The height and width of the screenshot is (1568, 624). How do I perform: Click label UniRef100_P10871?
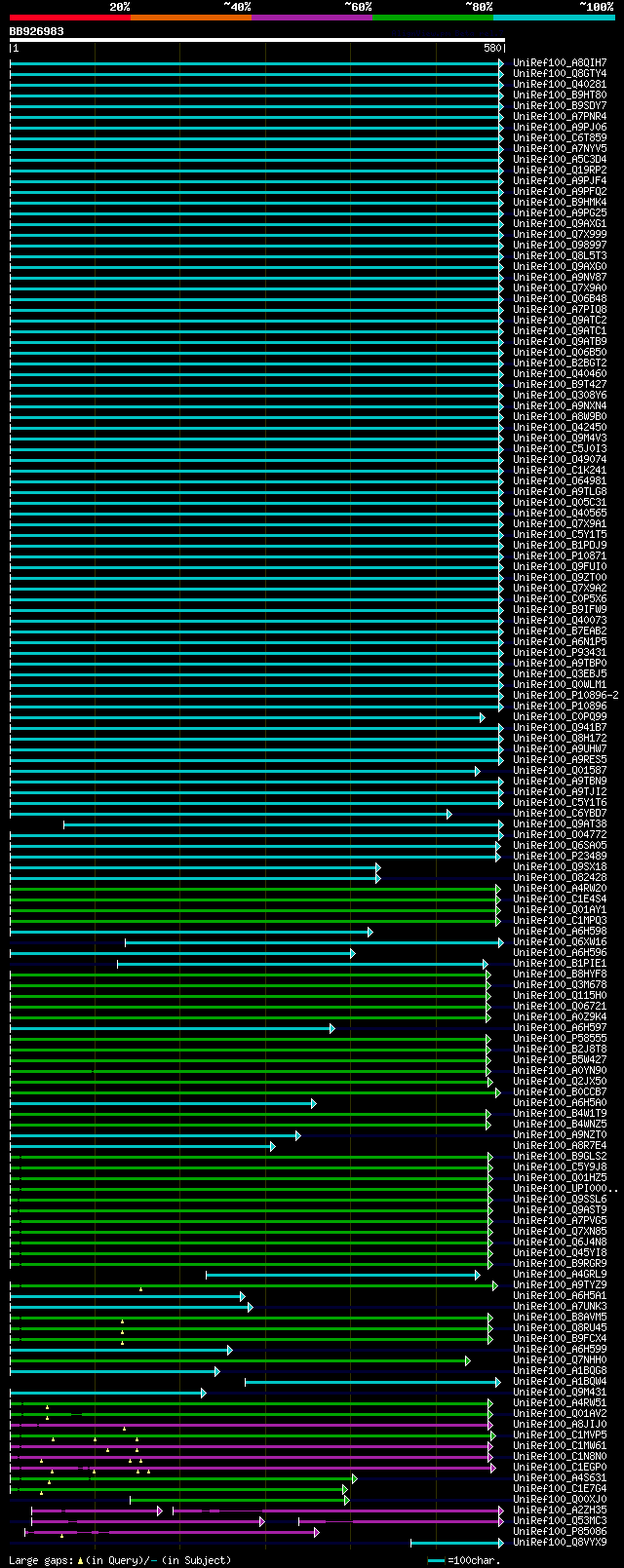point(560,556)
